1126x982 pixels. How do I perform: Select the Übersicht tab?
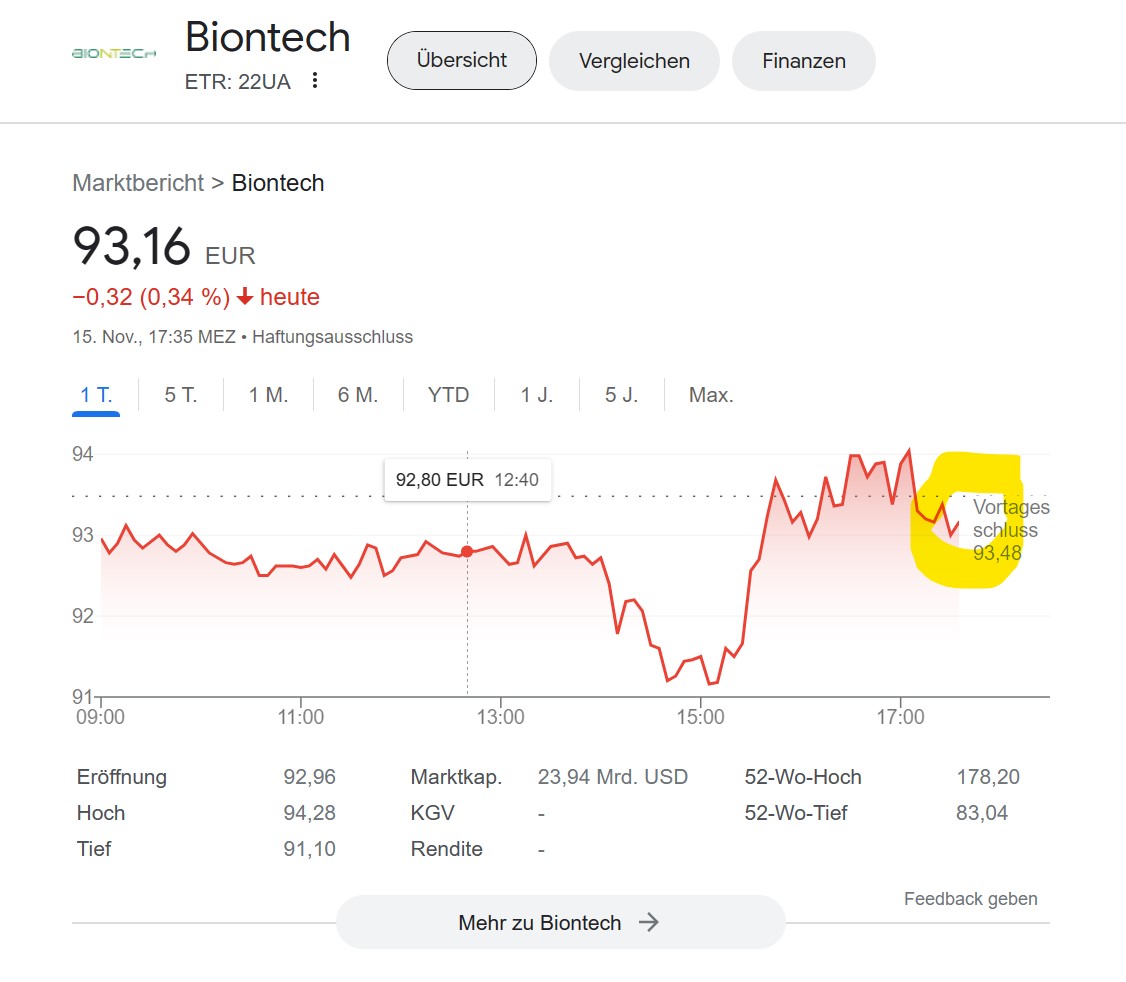pos(462,60)
